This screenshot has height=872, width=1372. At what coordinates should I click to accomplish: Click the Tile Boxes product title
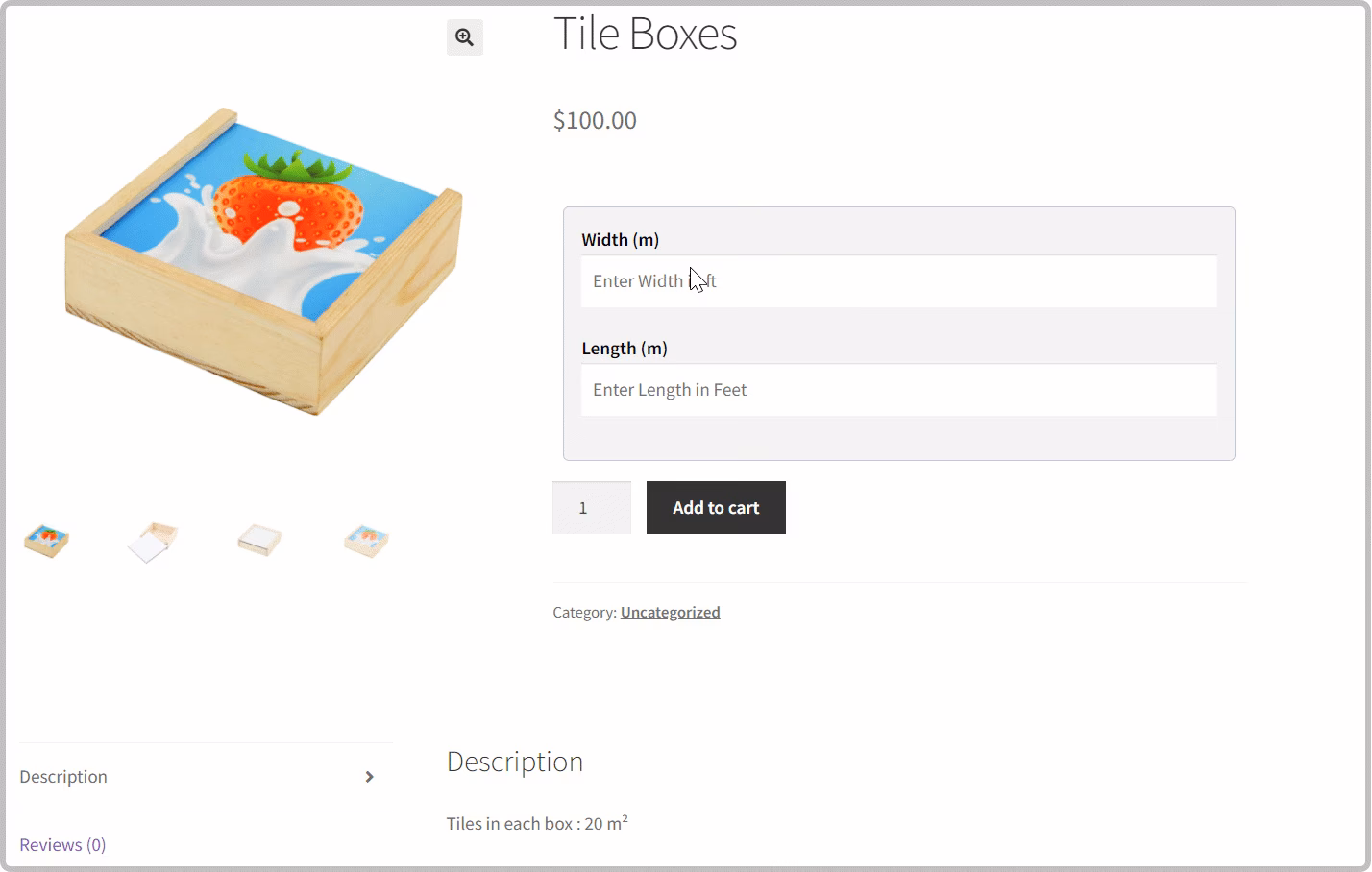(645, 35)
